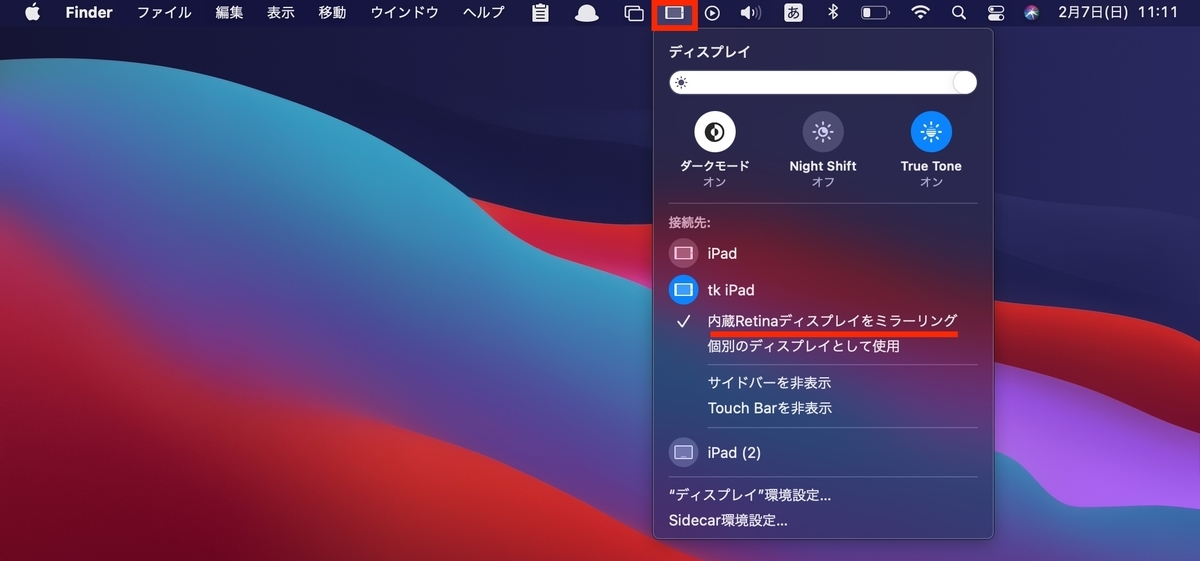
Task: Click the Display menu bar icon
Action: click(x=674, y=13)
